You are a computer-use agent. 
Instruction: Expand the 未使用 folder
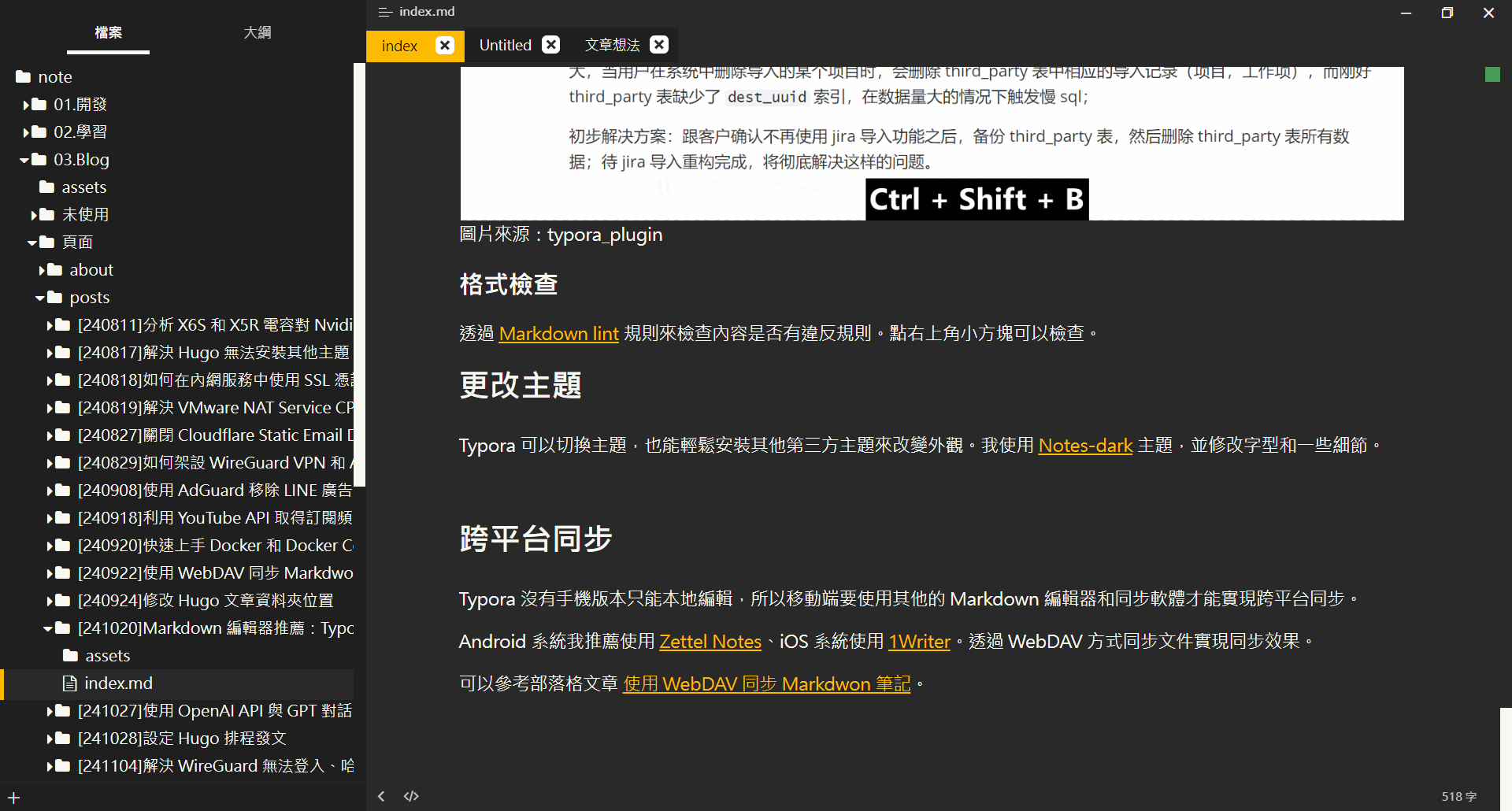35,214
